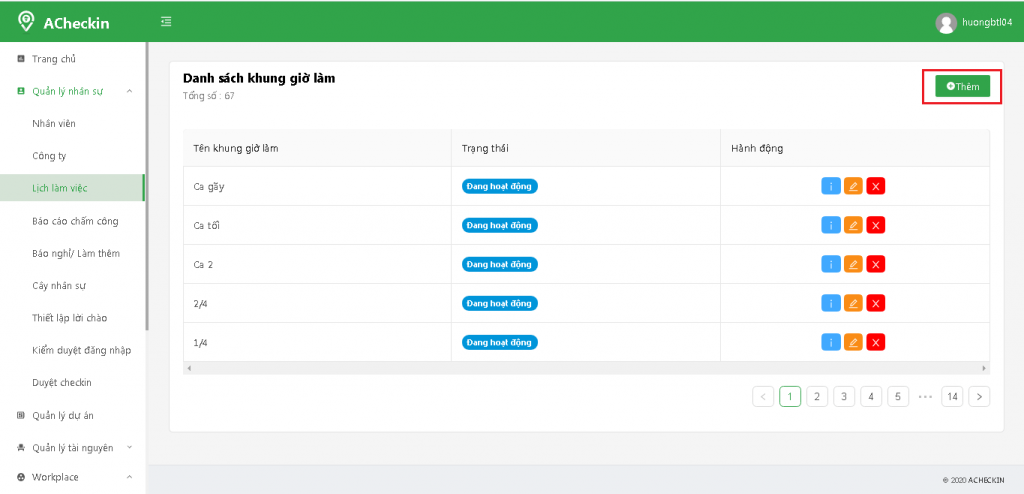Viewport: 1024px width, 494px height.
Task: Edit the Ca gãy shift
Action: click(853, 186)
